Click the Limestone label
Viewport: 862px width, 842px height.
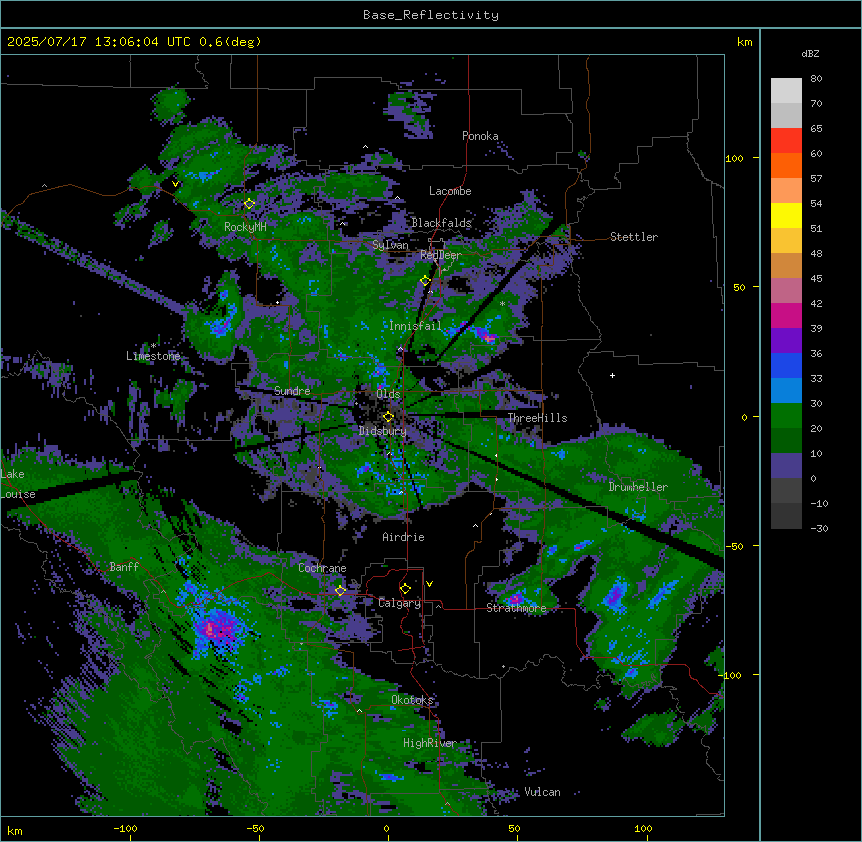(x=153, y=356)
